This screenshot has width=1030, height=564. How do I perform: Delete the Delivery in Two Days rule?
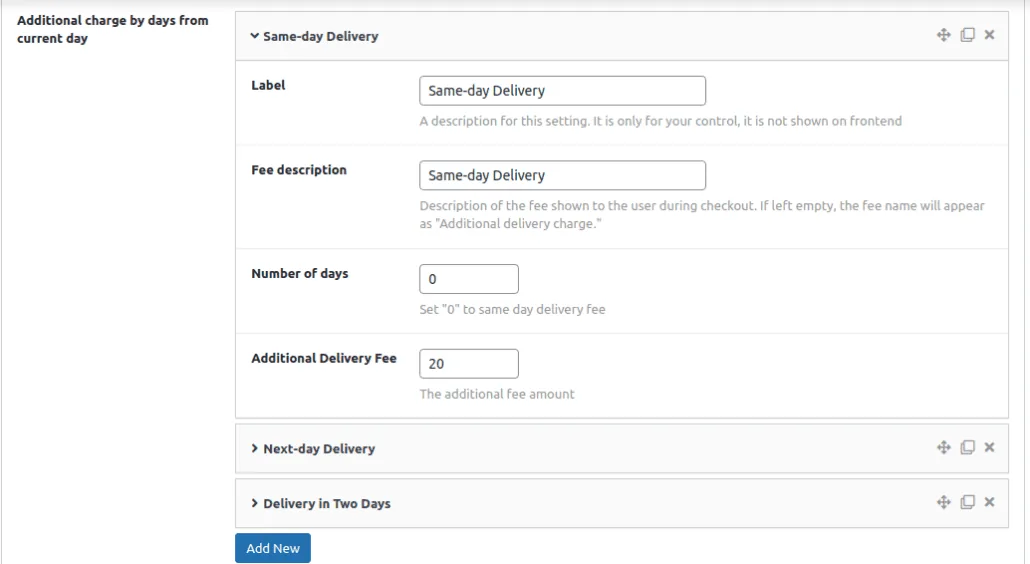point(989,502)
